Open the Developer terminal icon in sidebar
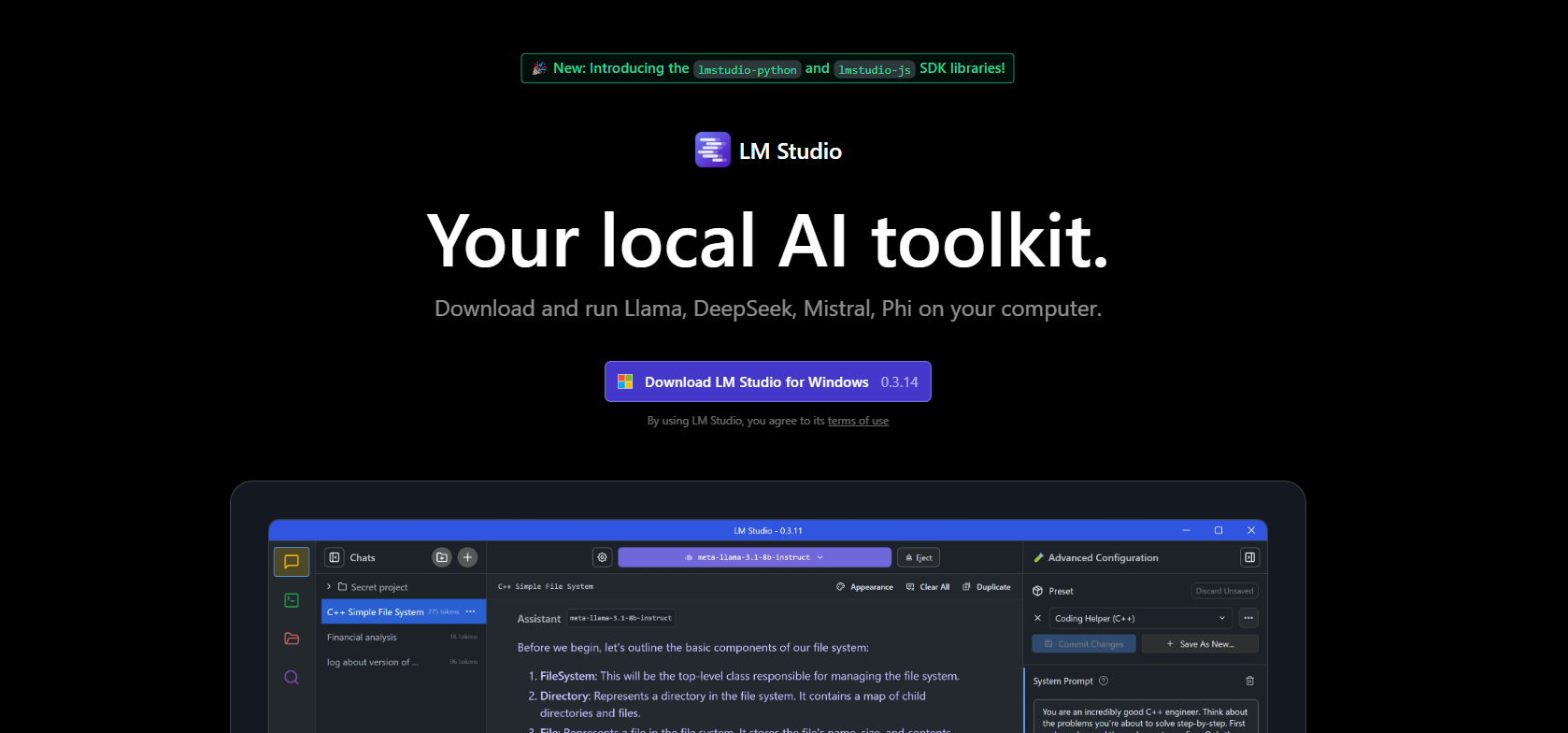 [x=292, y=600]
